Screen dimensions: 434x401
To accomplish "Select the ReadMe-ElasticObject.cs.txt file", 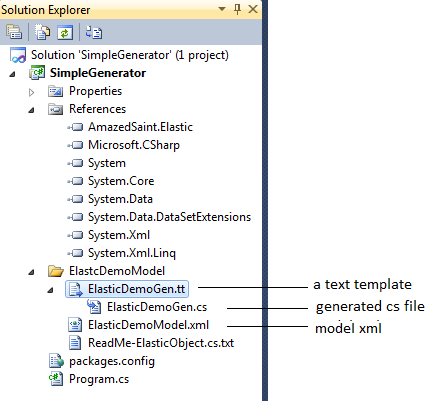I will click(161, 343).
